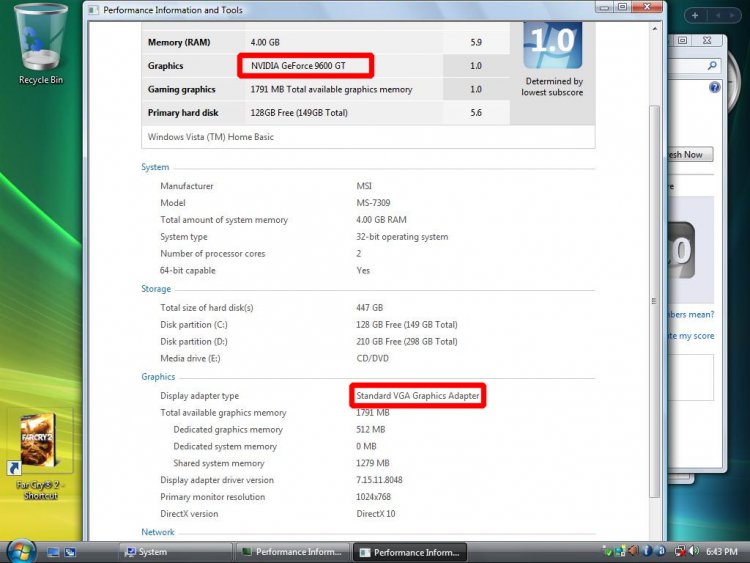
Task: Click the vertical scrollbar thumb
Action: coord(654,301)
